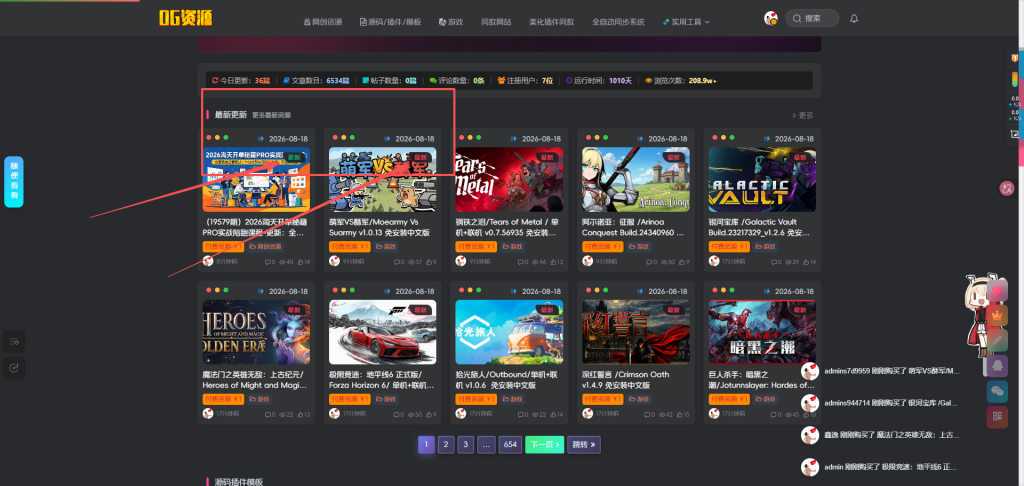Click the like icon on the Tears of Metal card
This screenshot has width=1024, height=486.
552,262
